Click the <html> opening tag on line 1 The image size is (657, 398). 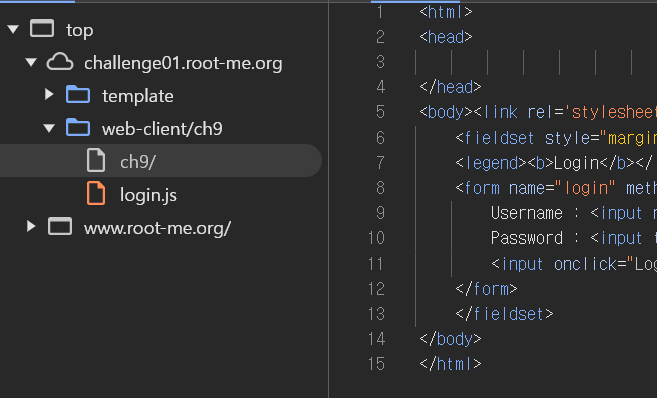[446, 12]
